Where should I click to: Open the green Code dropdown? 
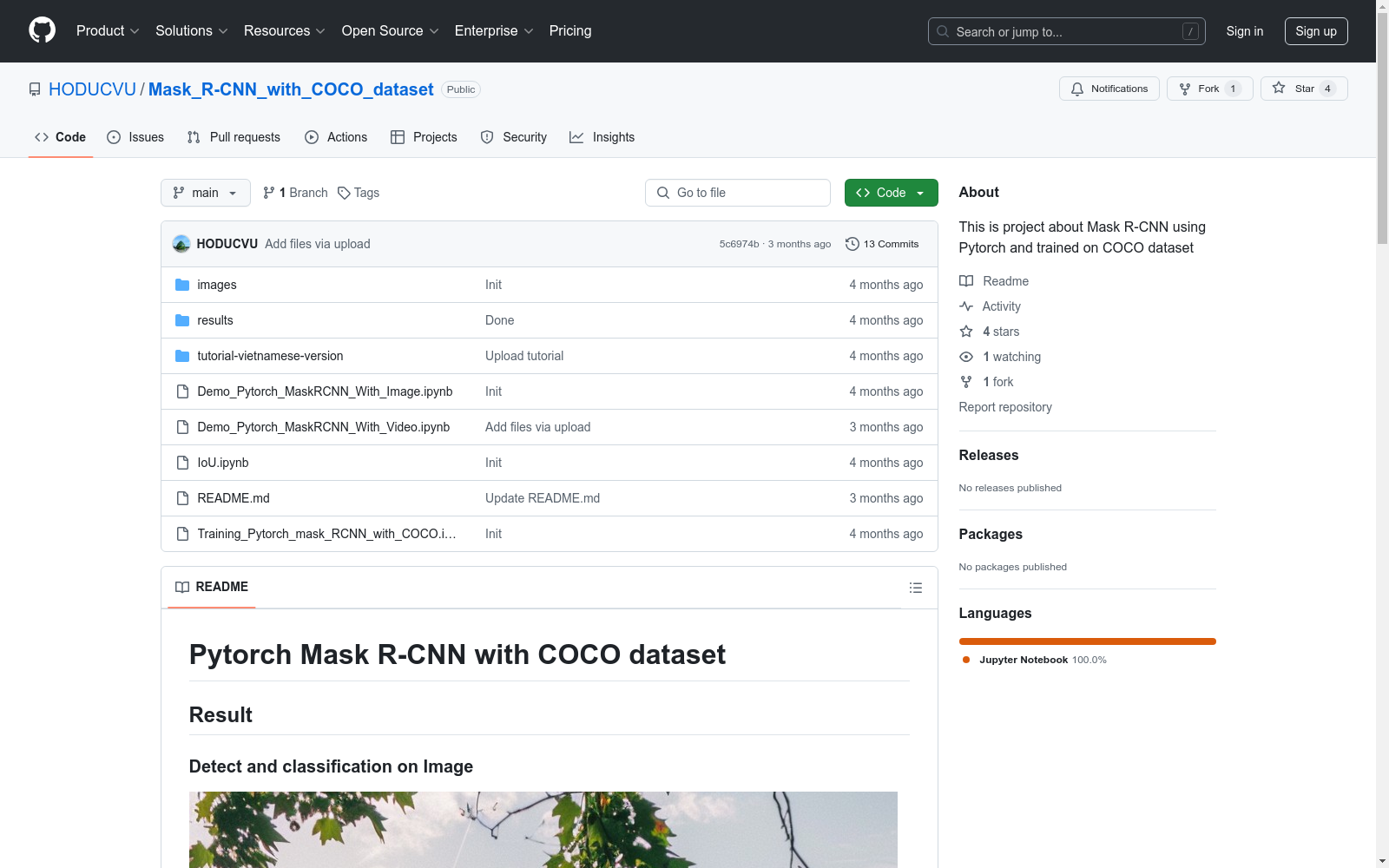click(891, 193)
